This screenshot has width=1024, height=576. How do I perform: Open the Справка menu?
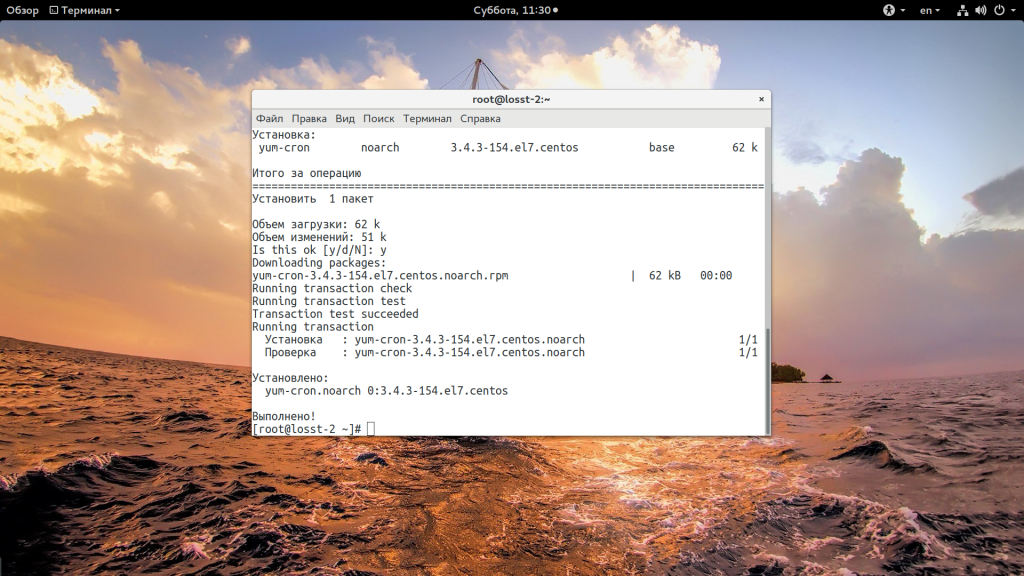click(x=480, y=118)
